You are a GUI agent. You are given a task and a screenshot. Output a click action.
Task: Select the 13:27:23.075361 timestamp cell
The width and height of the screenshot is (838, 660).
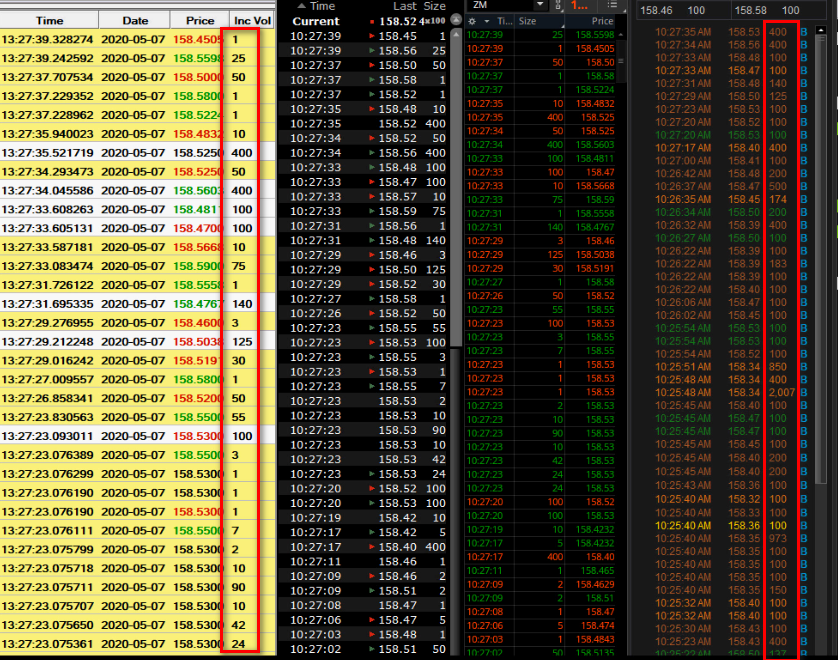point(47,644)
